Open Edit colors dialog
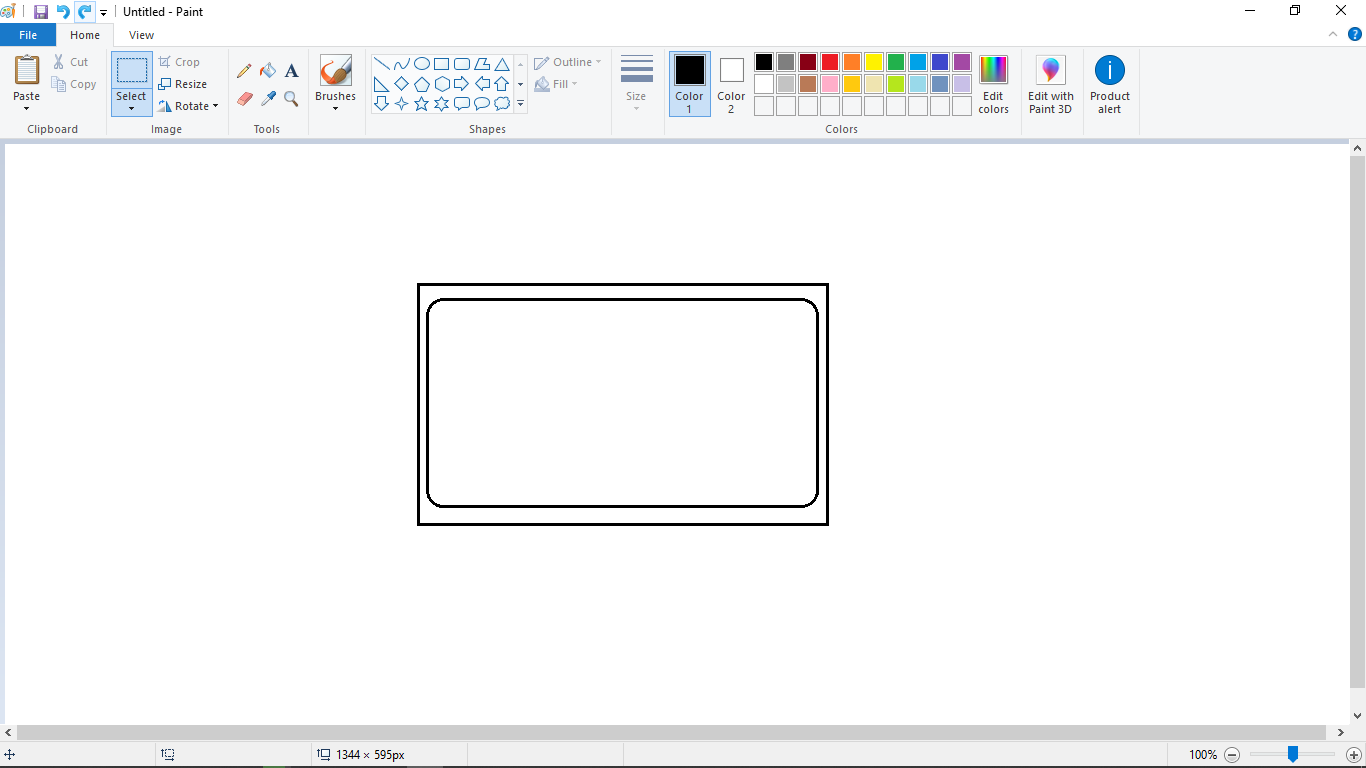Viewport: 1366px width, 768px height. coord(993,84)
